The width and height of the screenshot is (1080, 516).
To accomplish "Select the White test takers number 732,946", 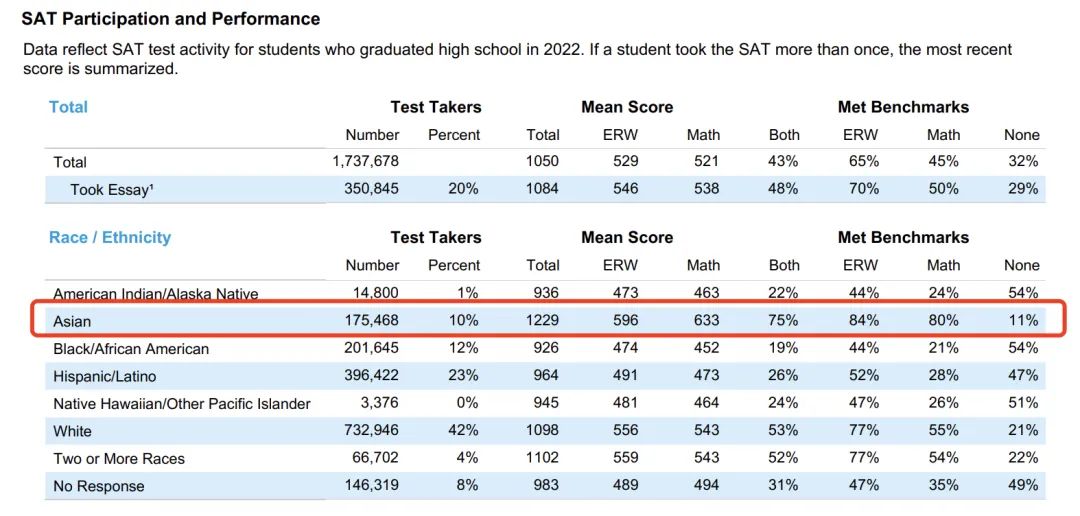I will click(371, 431).
